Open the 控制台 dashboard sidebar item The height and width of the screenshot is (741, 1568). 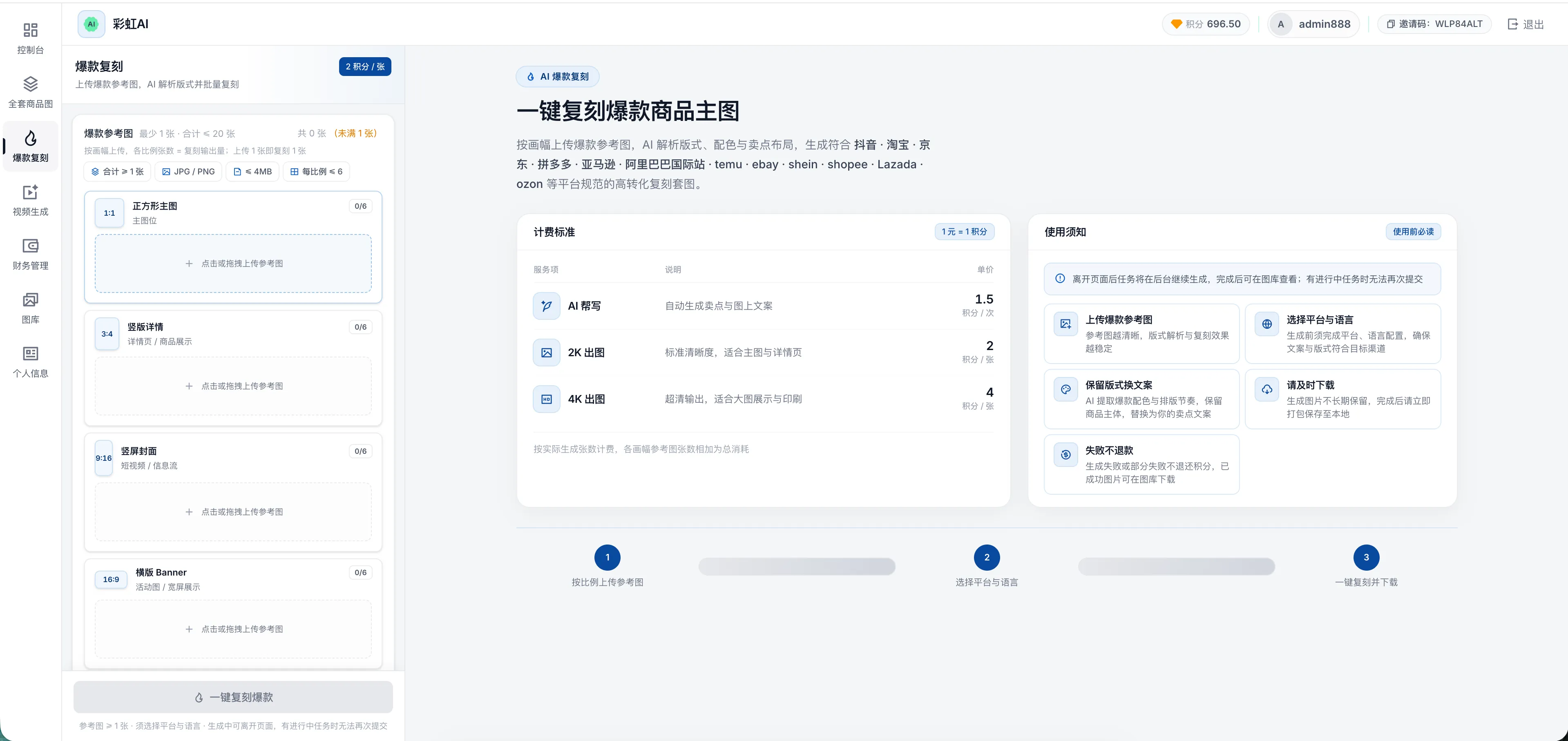tap(30, 38)
